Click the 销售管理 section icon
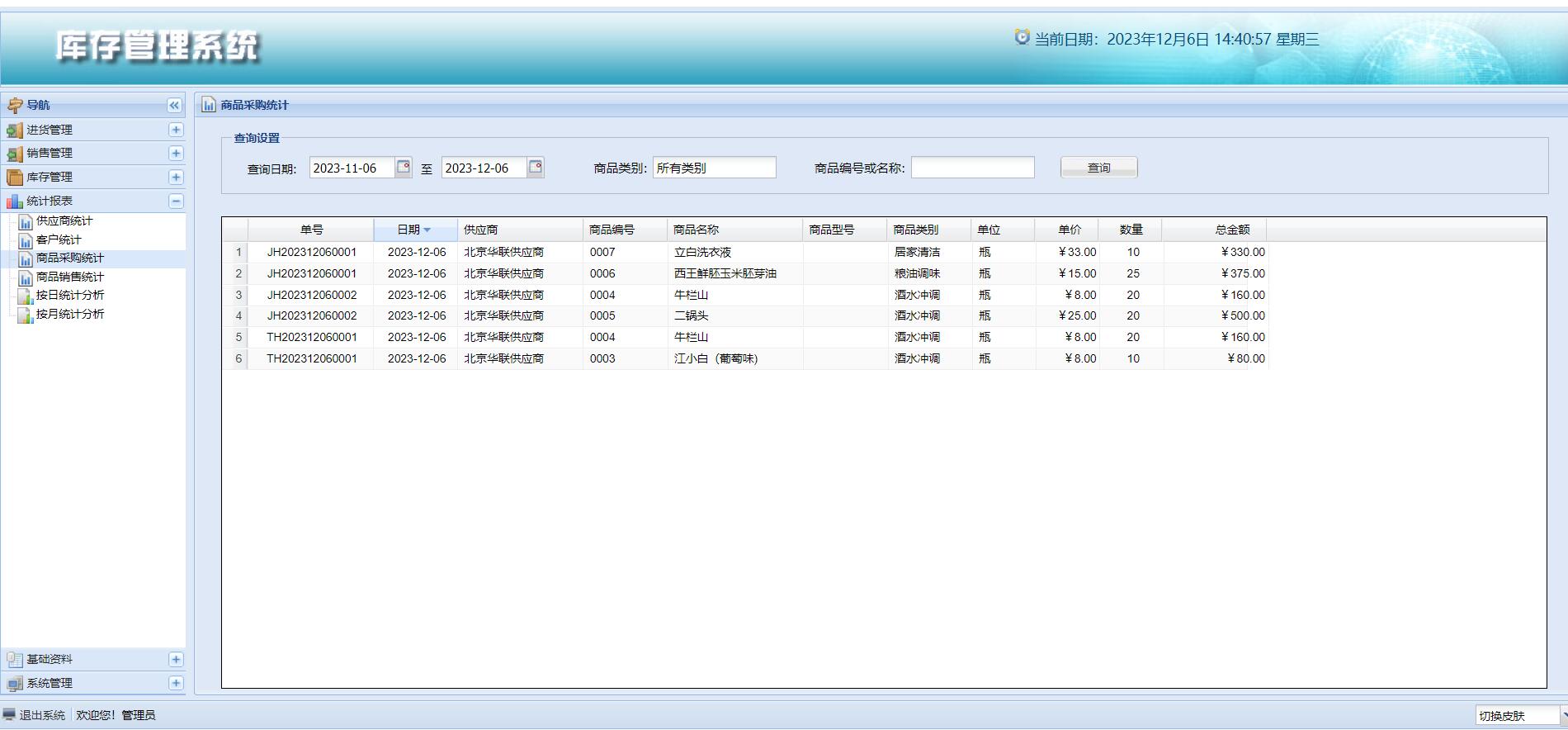This screenshot has width=1568, height=730. click(x=14, y=154)
